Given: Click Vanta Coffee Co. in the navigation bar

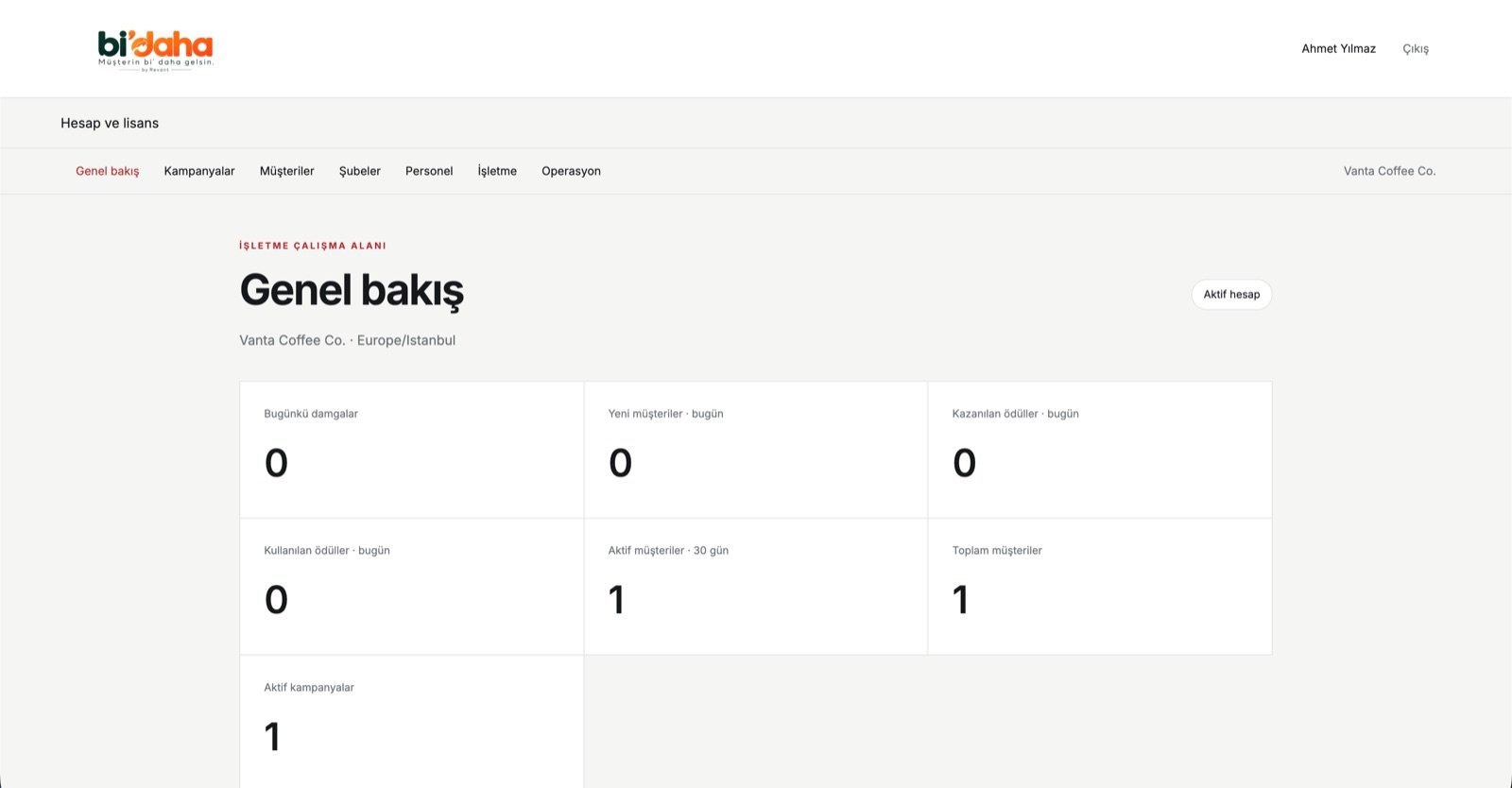Looking at the screenshot, I should coord(1389,171).
